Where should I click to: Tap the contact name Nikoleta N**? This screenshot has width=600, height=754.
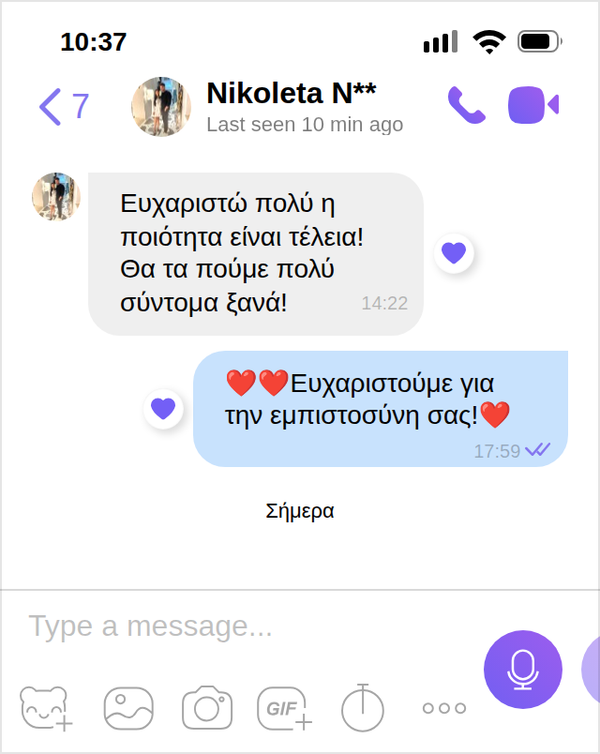(x=291, y=93)
